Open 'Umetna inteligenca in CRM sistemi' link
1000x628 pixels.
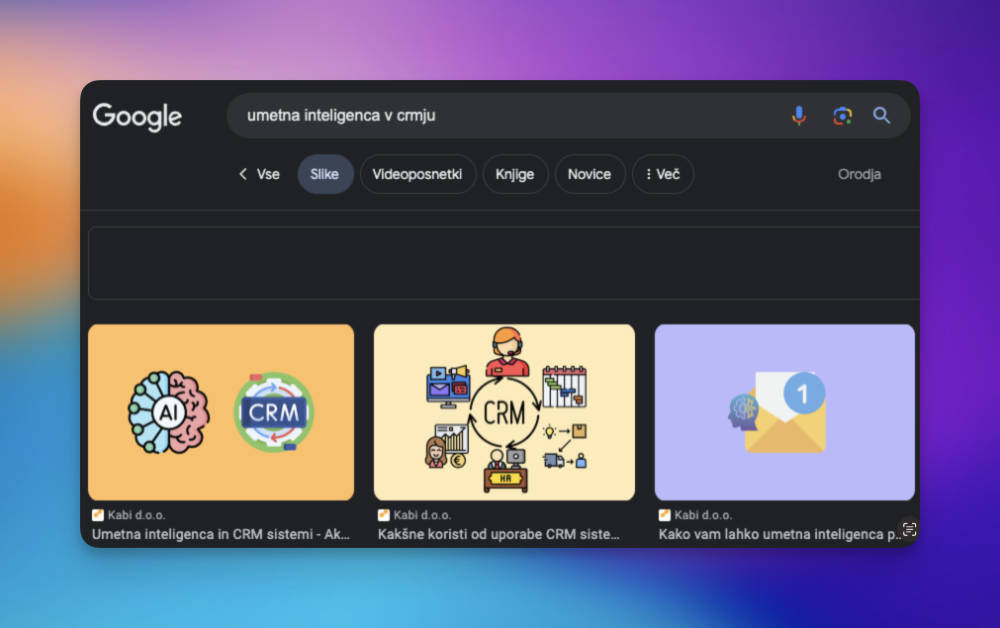221,534
